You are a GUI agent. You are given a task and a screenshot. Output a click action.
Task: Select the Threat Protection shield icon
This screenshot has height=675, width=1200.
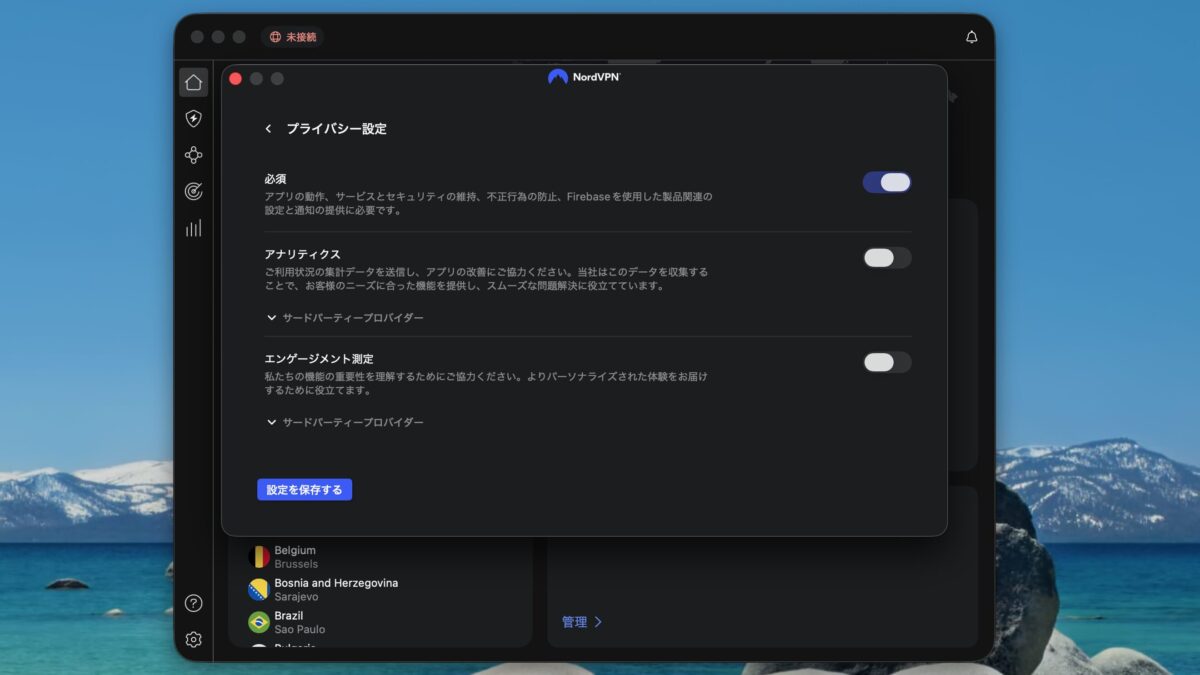click(193, 118)
